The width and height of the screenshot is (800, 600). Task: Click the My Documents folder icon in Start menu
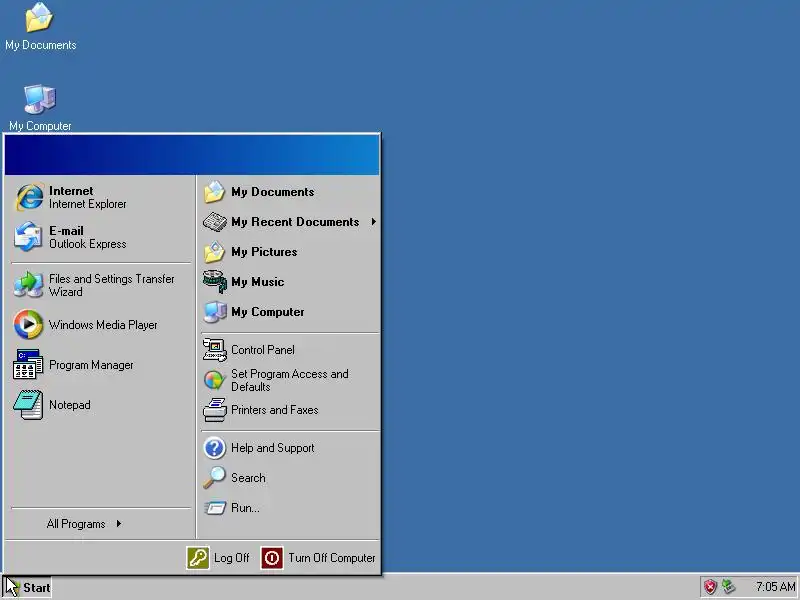pyautogui.click(x=215, y=192)
